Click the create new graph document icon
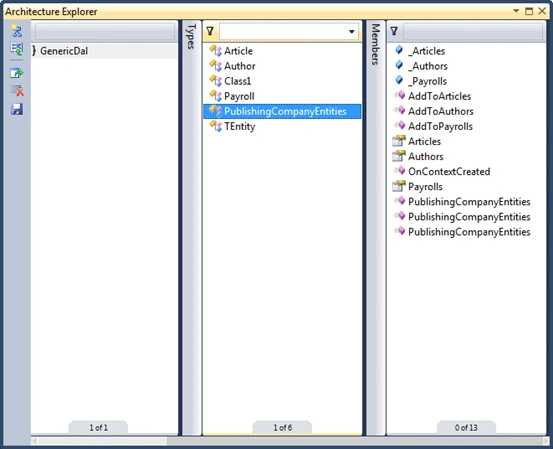The width and height of the screenshot is (553, 449). pyautogui.click(x=16, y=31)
